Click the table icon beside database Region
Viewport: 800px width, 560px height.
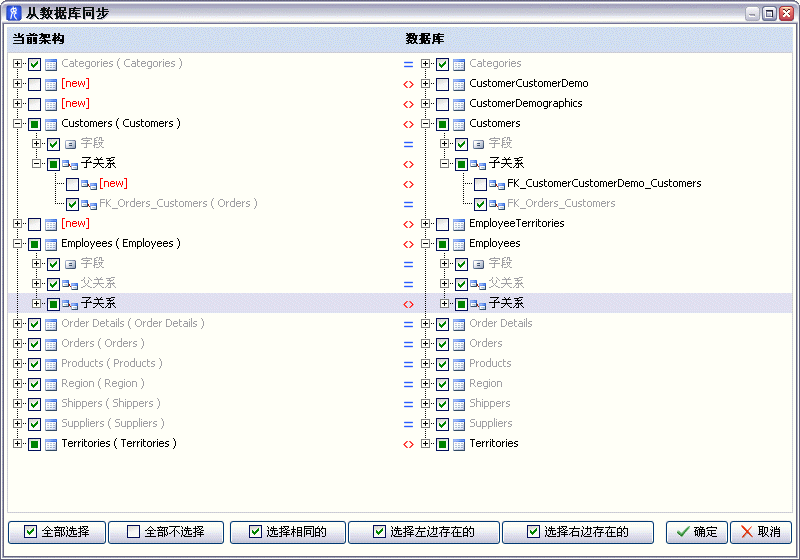459,384
